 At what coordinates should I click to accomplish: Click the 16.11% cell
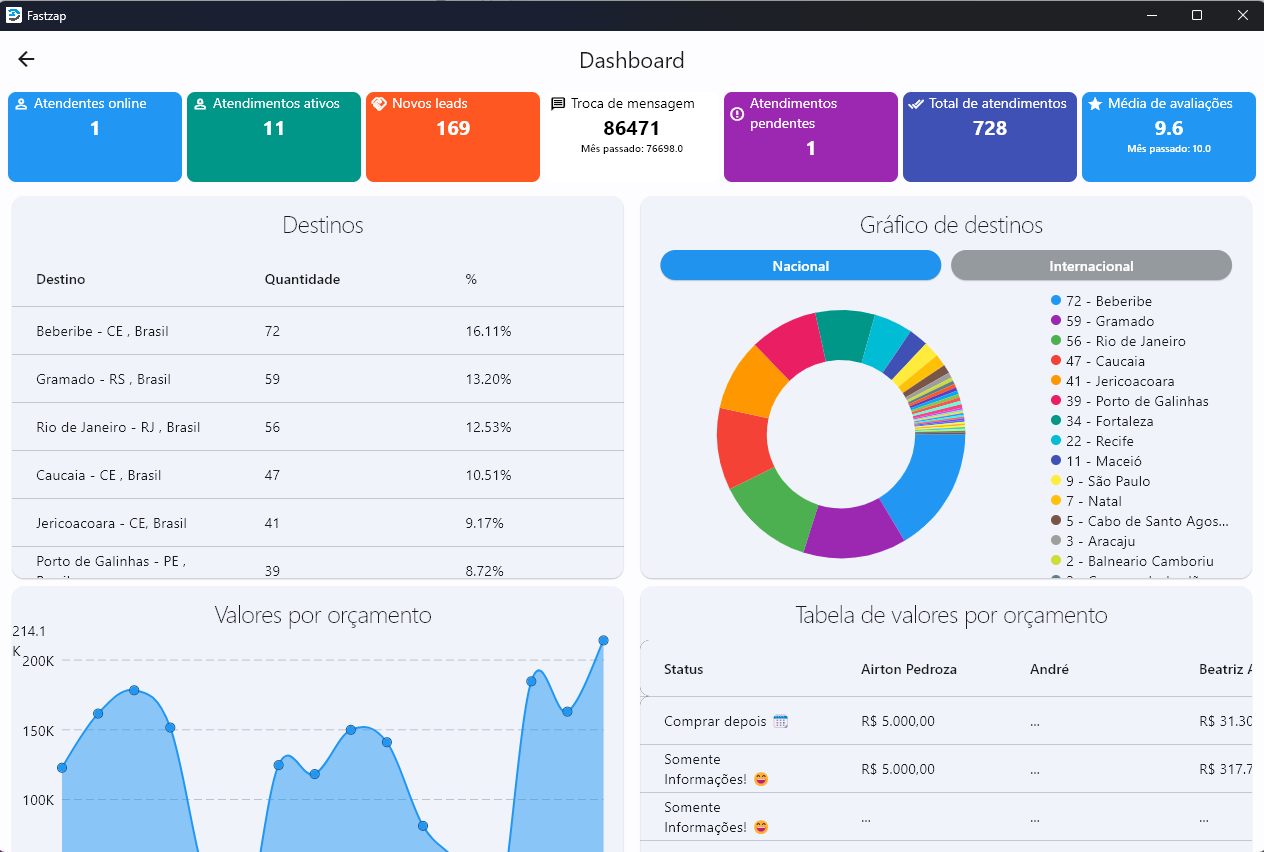[489, 331]
